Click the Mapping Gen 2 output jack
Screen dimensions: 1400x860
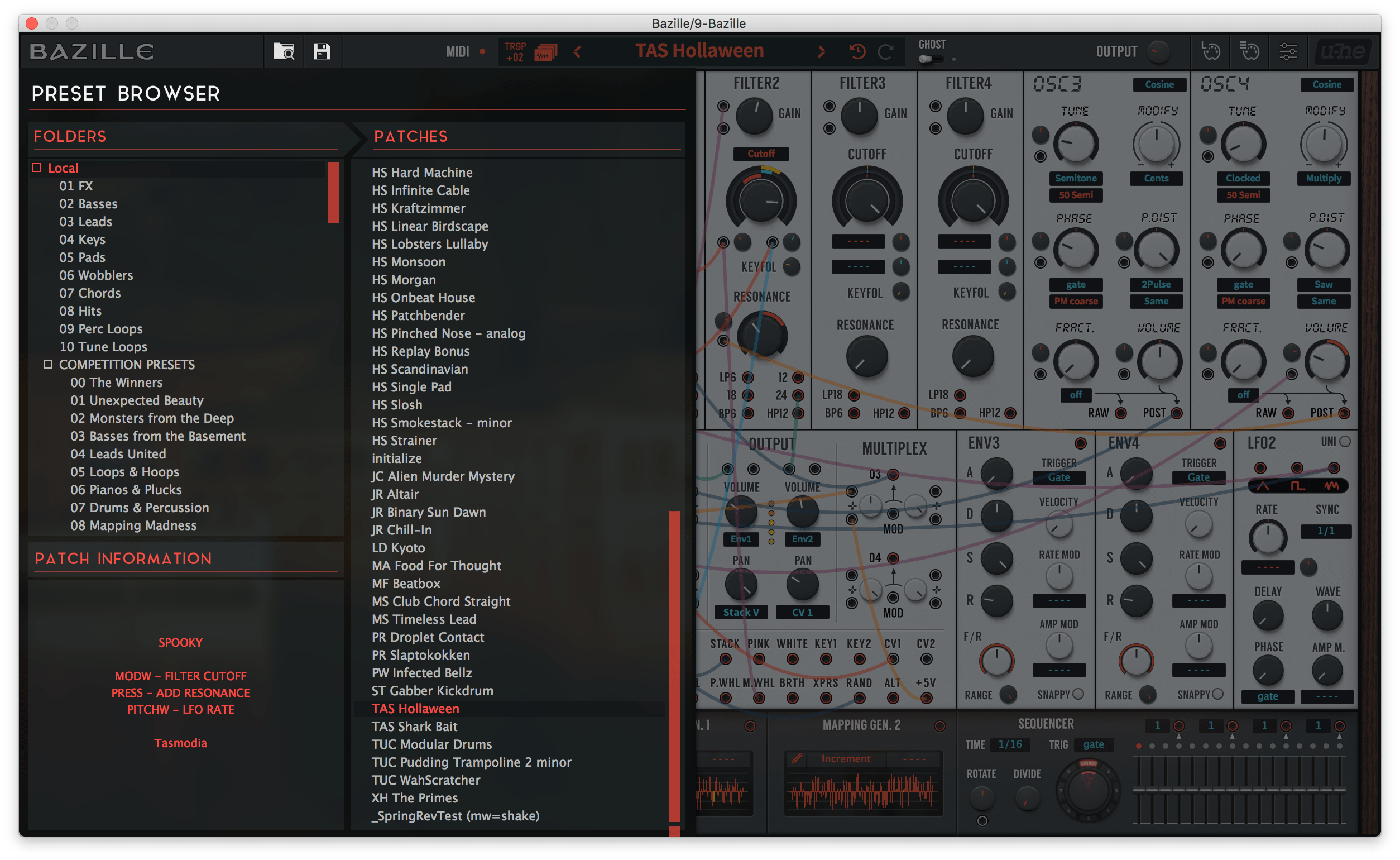pyautogui.click(x=939, y=725)
